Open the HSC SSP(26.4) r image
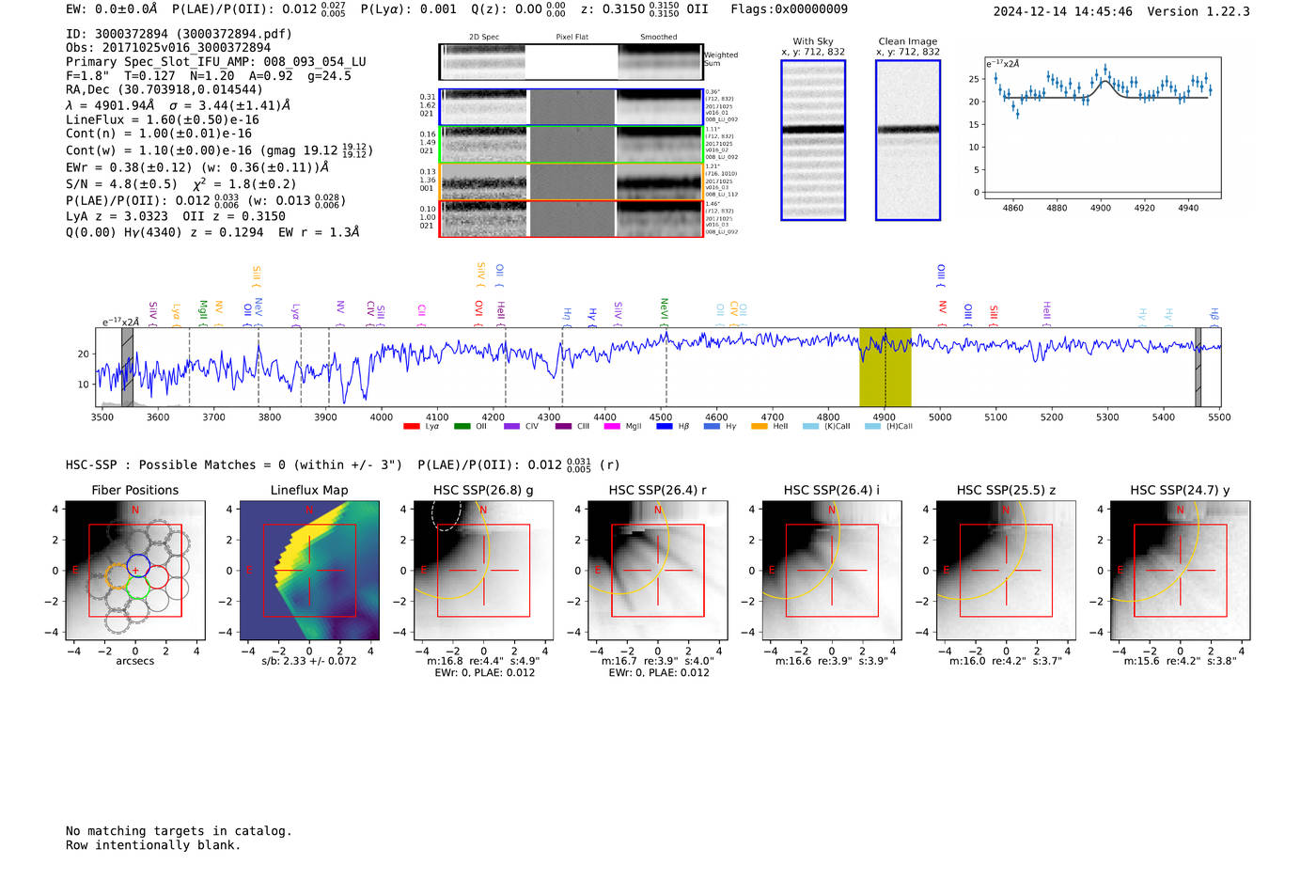 [x=658, y=571]
